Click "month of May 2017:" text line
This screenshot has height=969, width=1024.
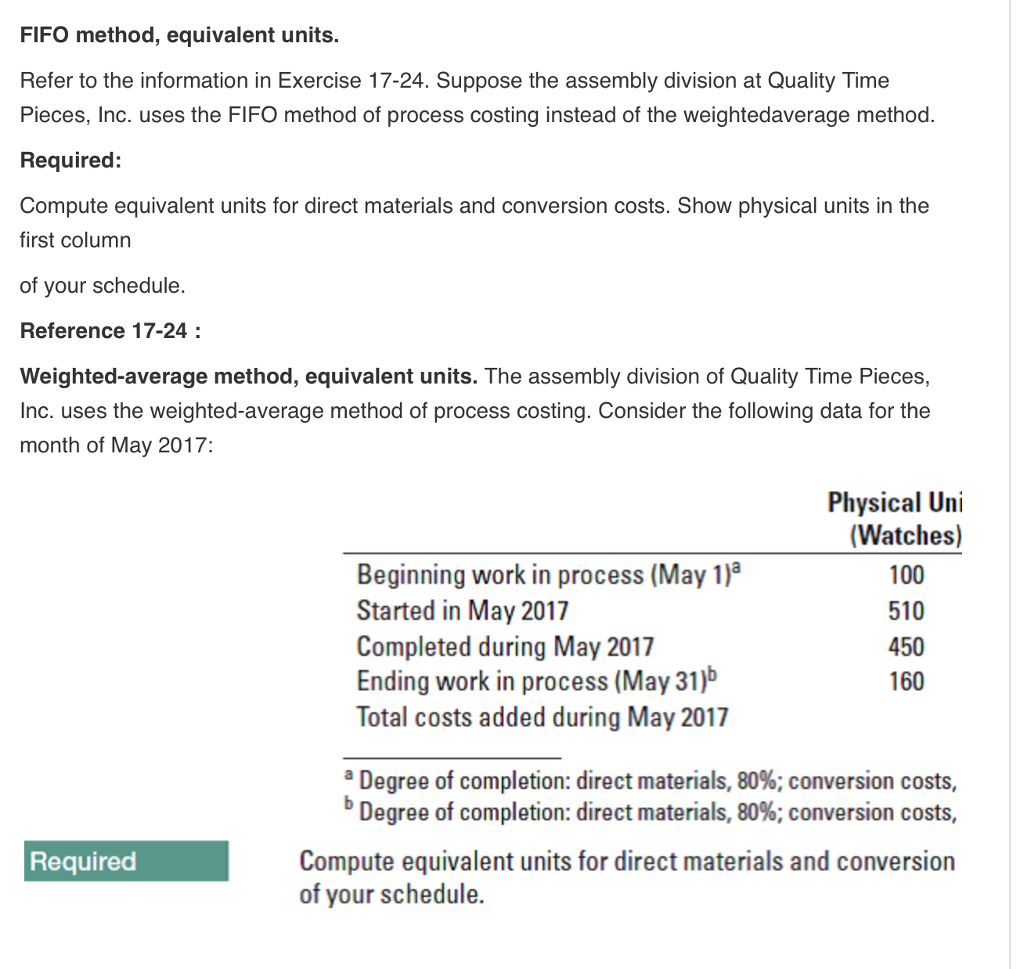[116, 446]
